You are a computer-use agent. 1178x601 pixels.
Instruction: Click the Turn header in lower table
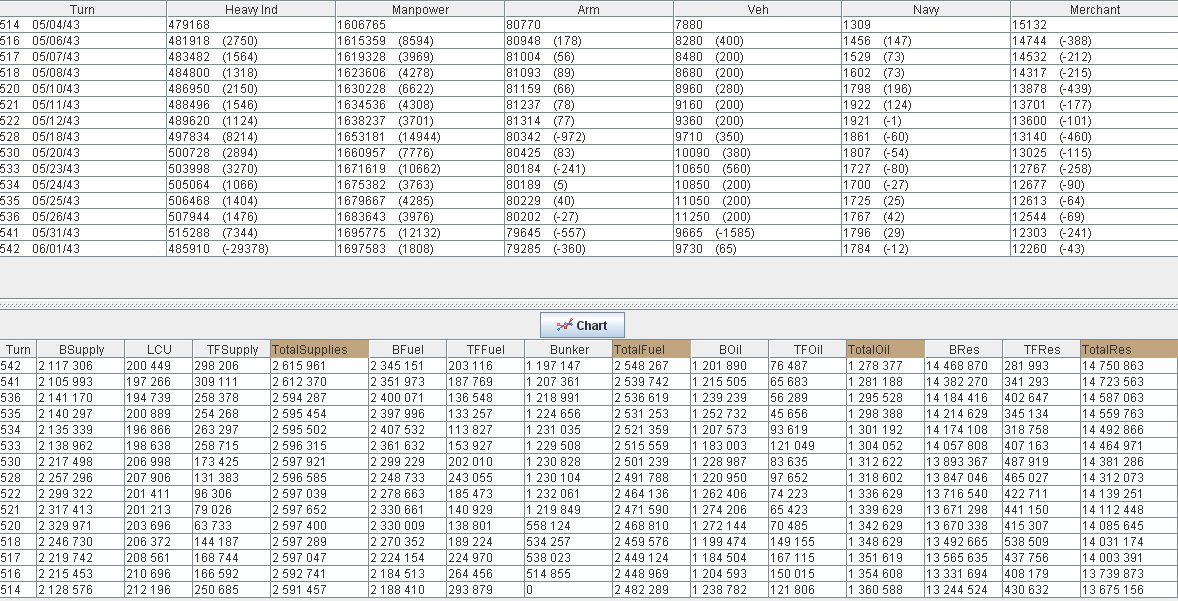(18, 349)
